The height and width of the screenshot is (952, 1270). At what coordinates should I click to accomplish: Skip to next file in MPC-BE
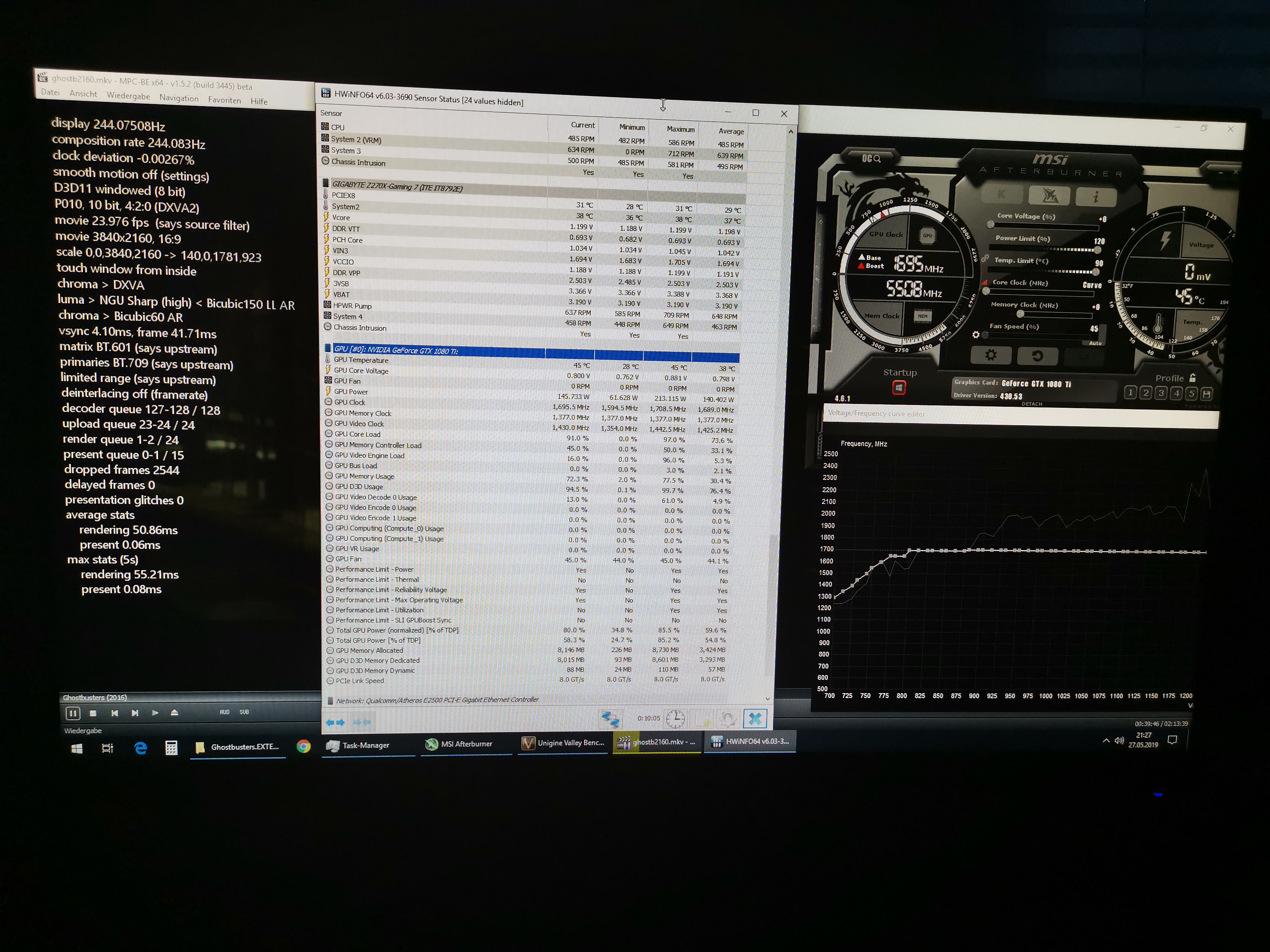[135, 713]
